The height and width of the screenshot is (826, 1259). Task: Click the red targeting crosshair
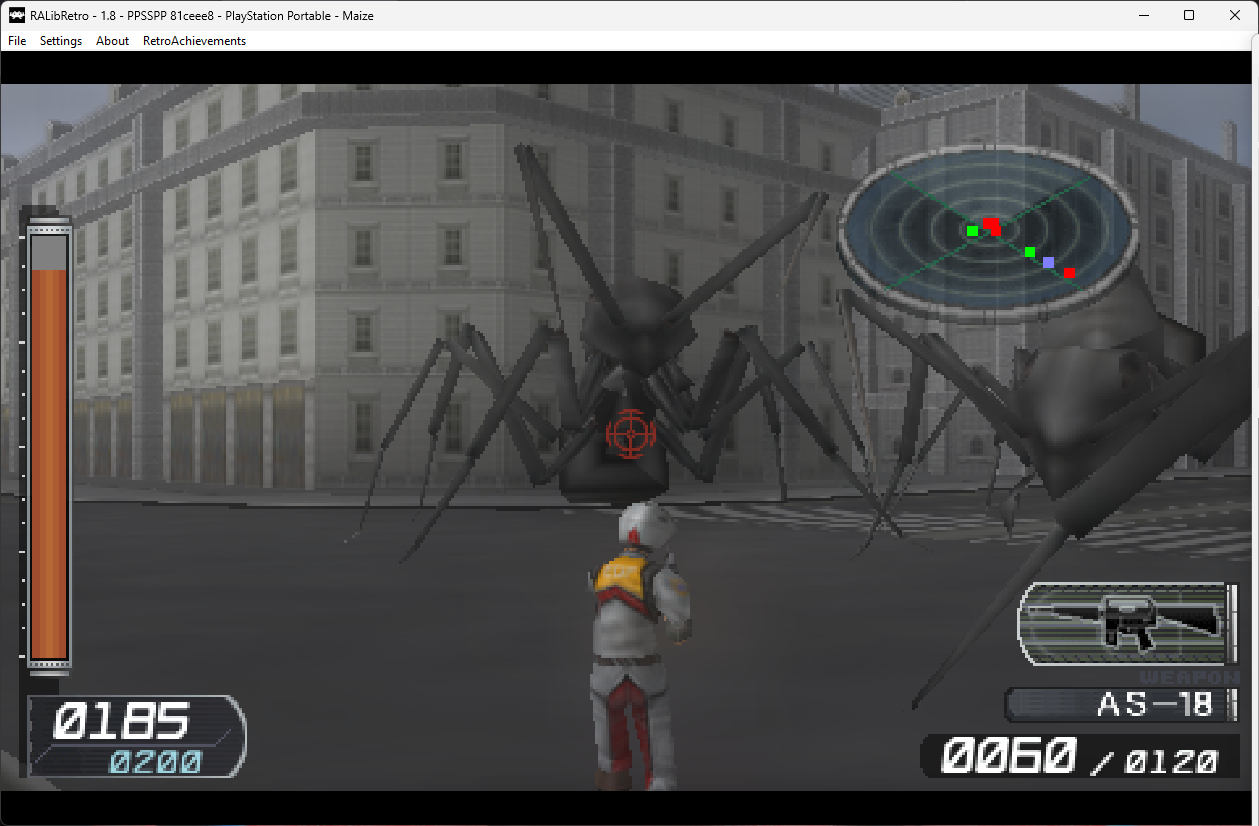tap(630, 433)
